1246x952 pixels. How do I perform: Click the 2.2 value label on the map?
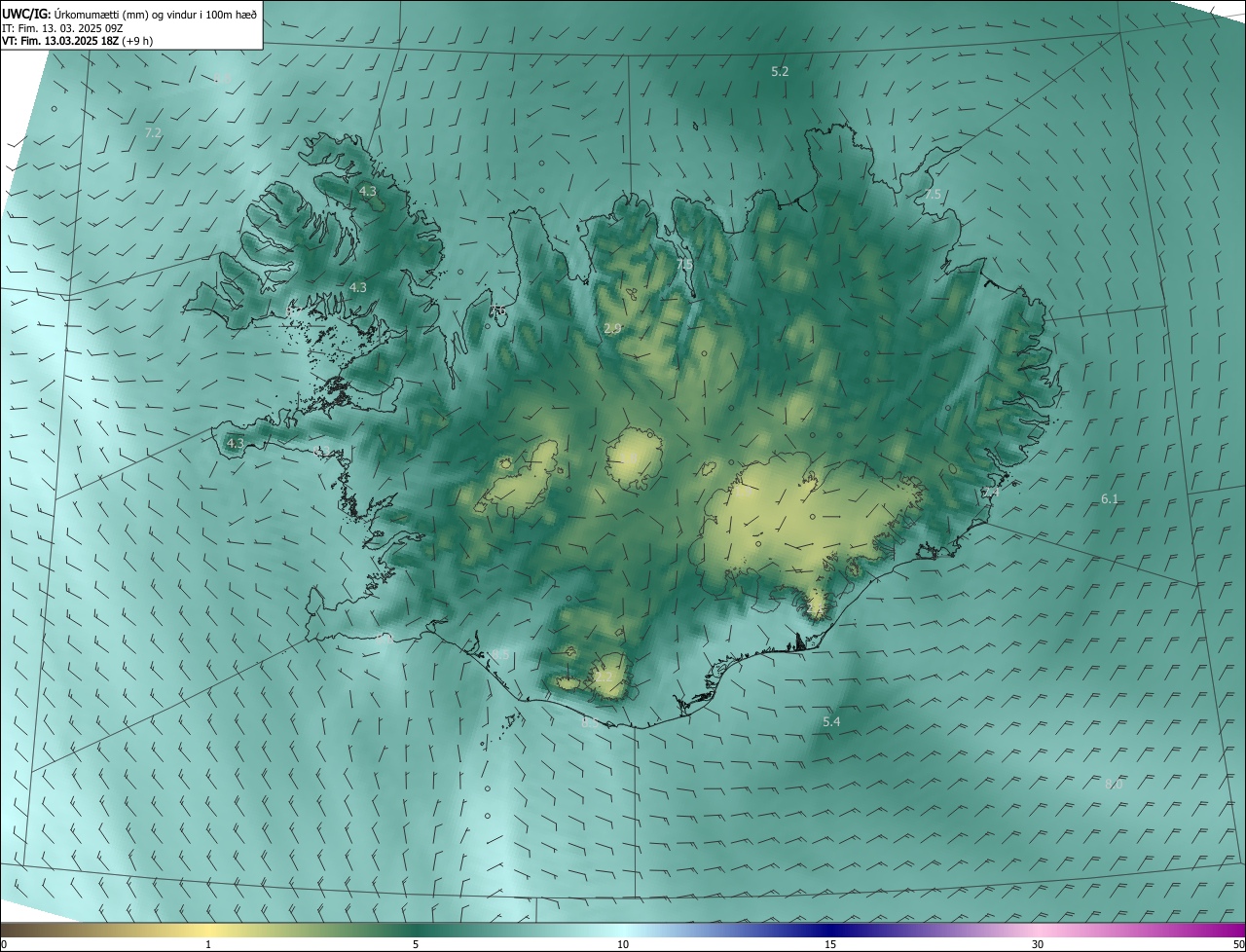pyautogui.click(x=605, y=677)
